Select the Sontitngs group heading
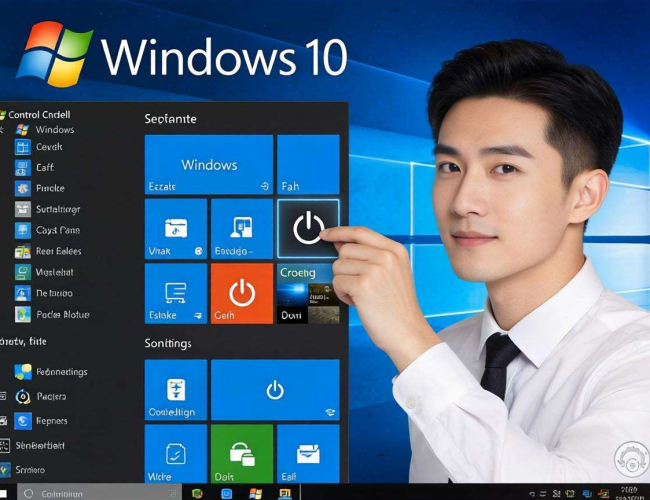The image size is (650, 500). (x=168, y=344)
